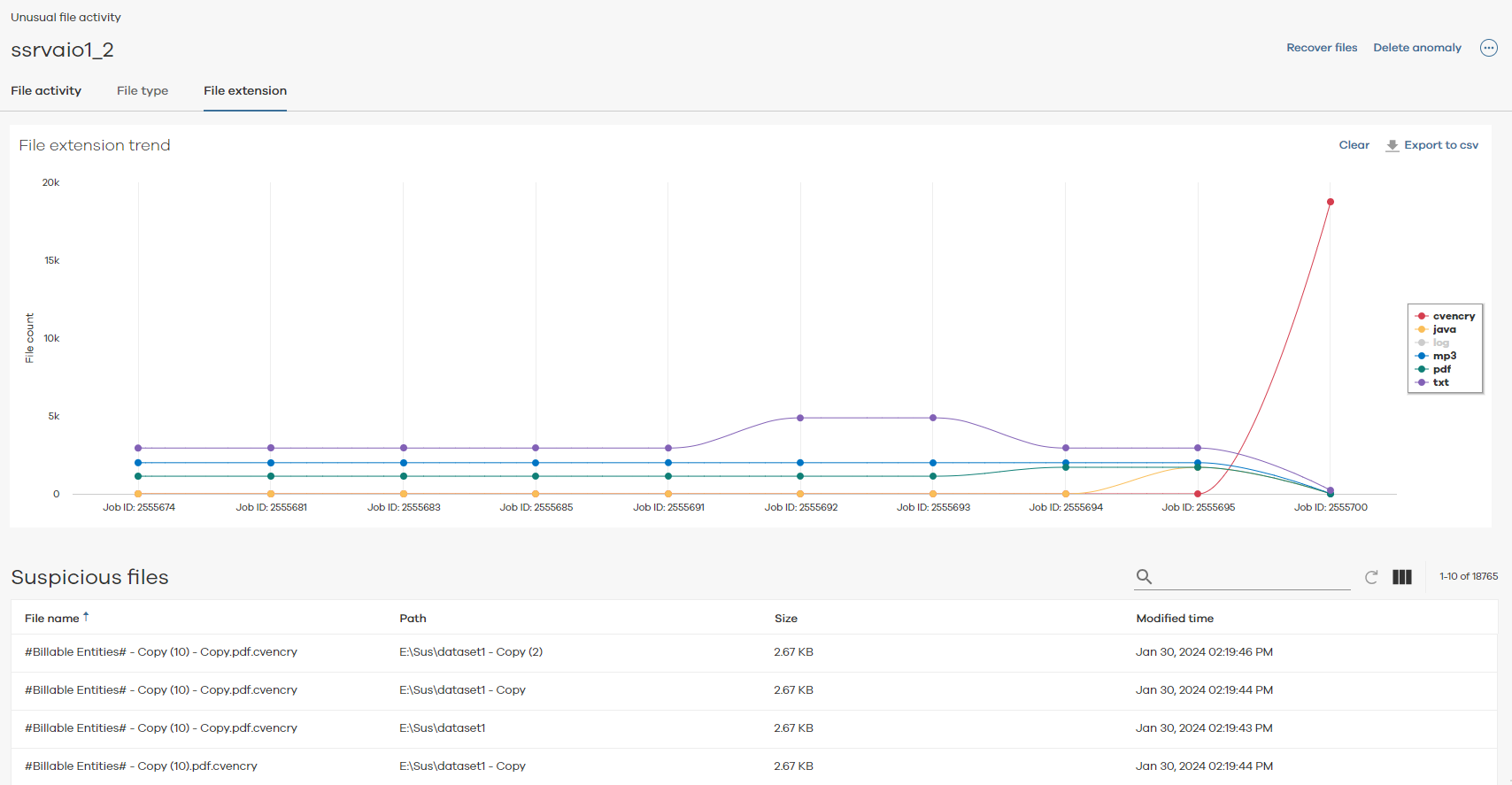Hide the txt series in legend
The image size is (1512, 785).
tap(1440, 382)
